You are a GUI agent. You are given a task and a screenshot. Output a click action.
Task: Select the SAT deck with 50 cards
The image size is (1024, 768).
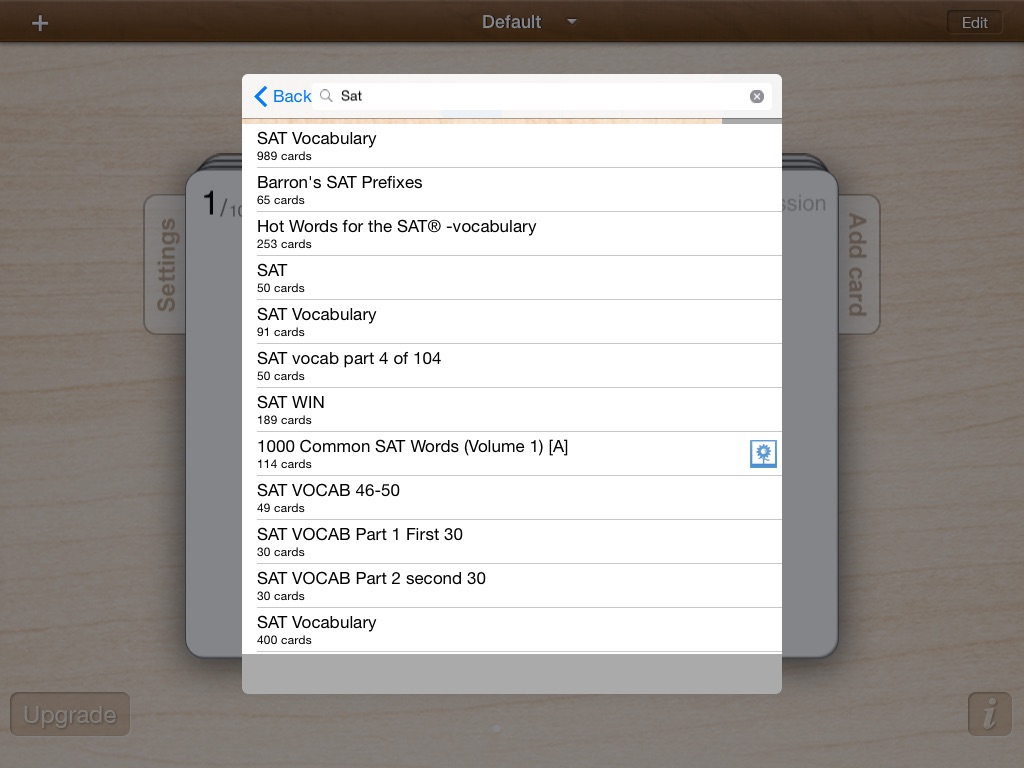[x=511, y=278]
